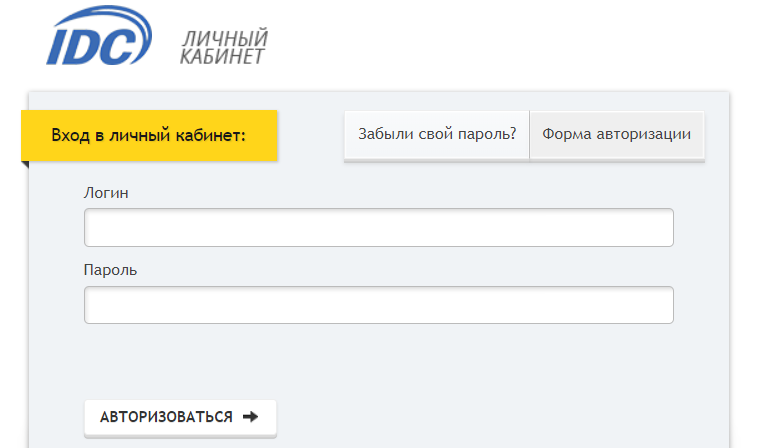Click the Пароль field label
The width and height of the screenshot is (759, 448).
click(110, 270)
